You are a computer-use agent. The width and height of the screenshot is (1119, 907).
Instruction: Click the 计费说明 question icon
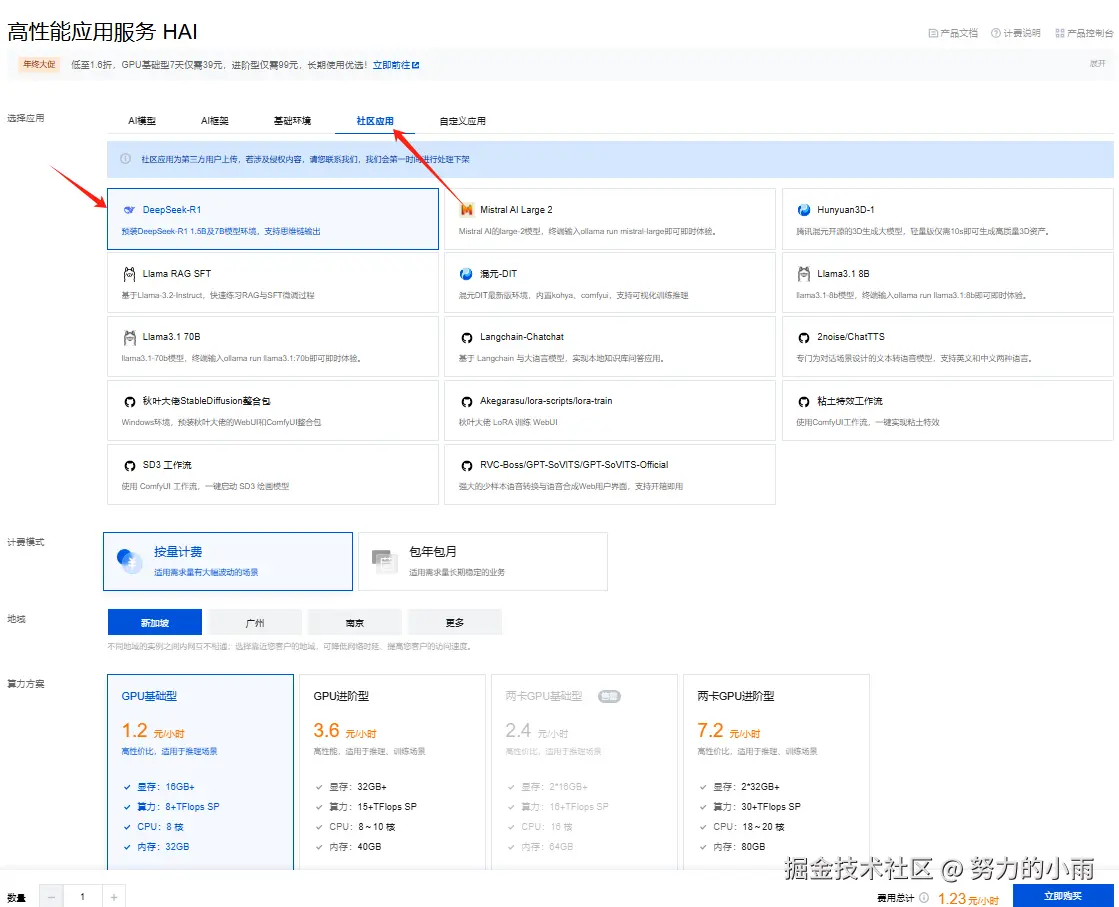coord(996,34)
